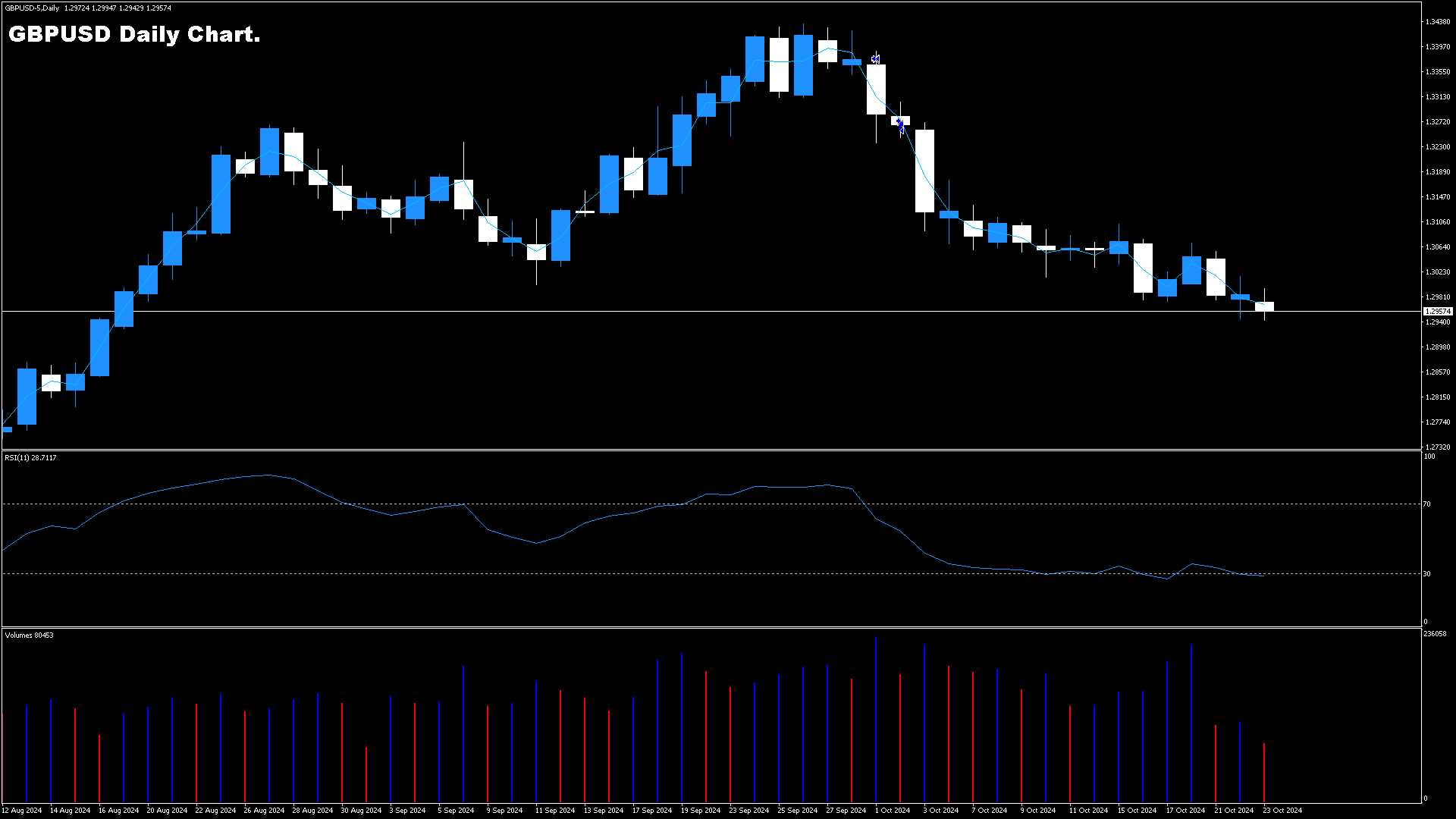Click the 1.34380 label on price scale
This screenshot has height=819, width=1456.
1437,22
